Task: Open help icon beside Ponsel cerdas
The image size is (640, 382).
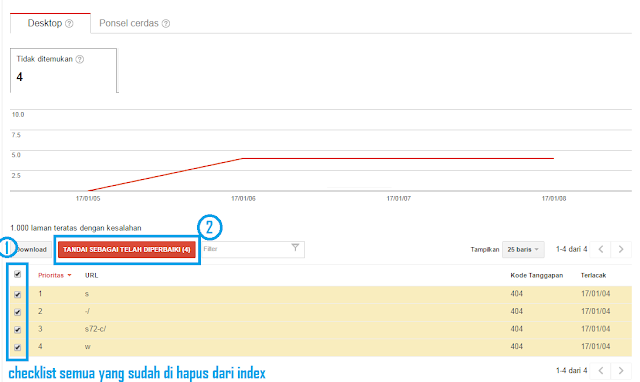Action: (166, 24)
